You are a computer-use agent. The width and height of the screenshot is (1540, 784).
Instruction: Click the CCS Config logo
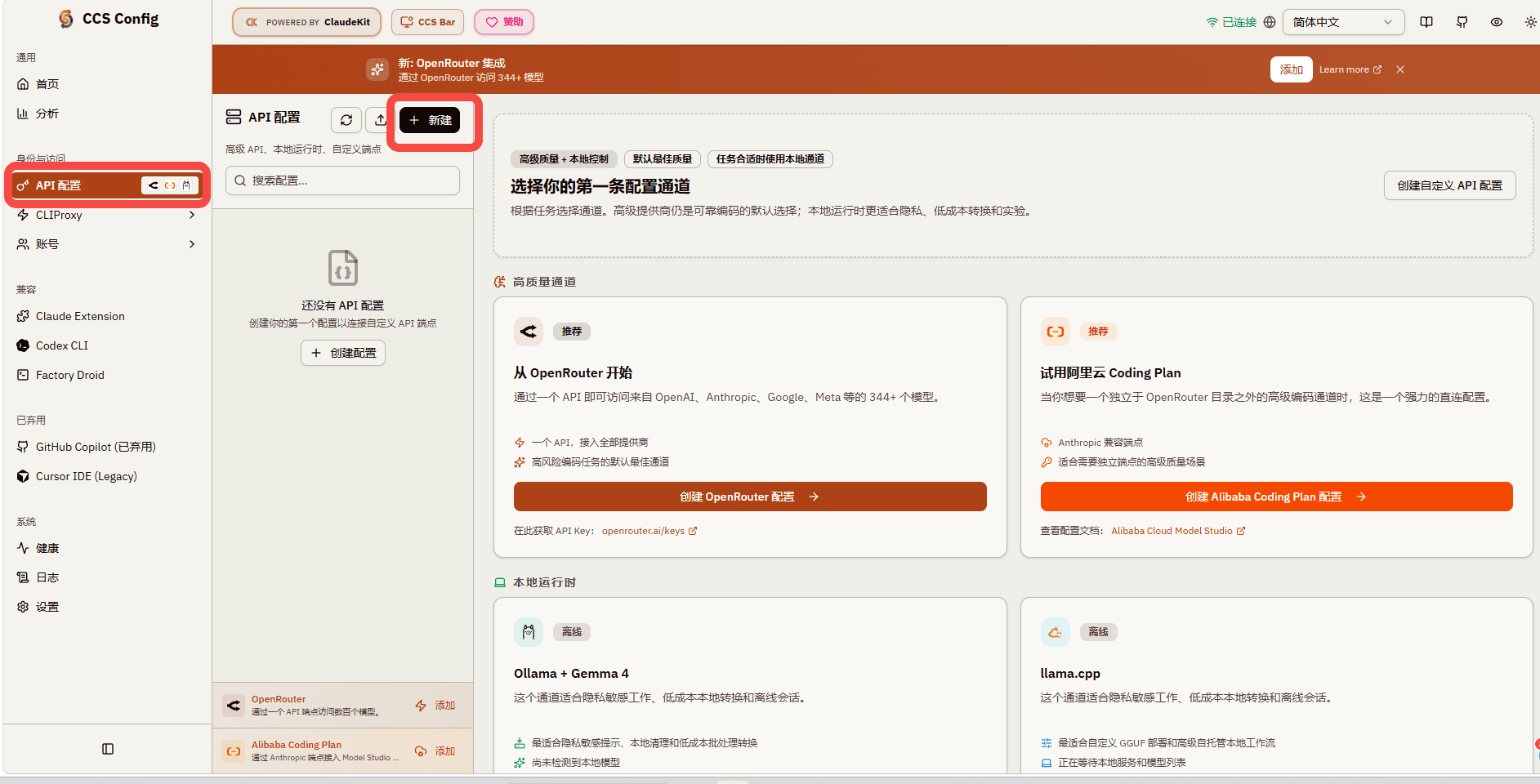[x=109, y=19]
